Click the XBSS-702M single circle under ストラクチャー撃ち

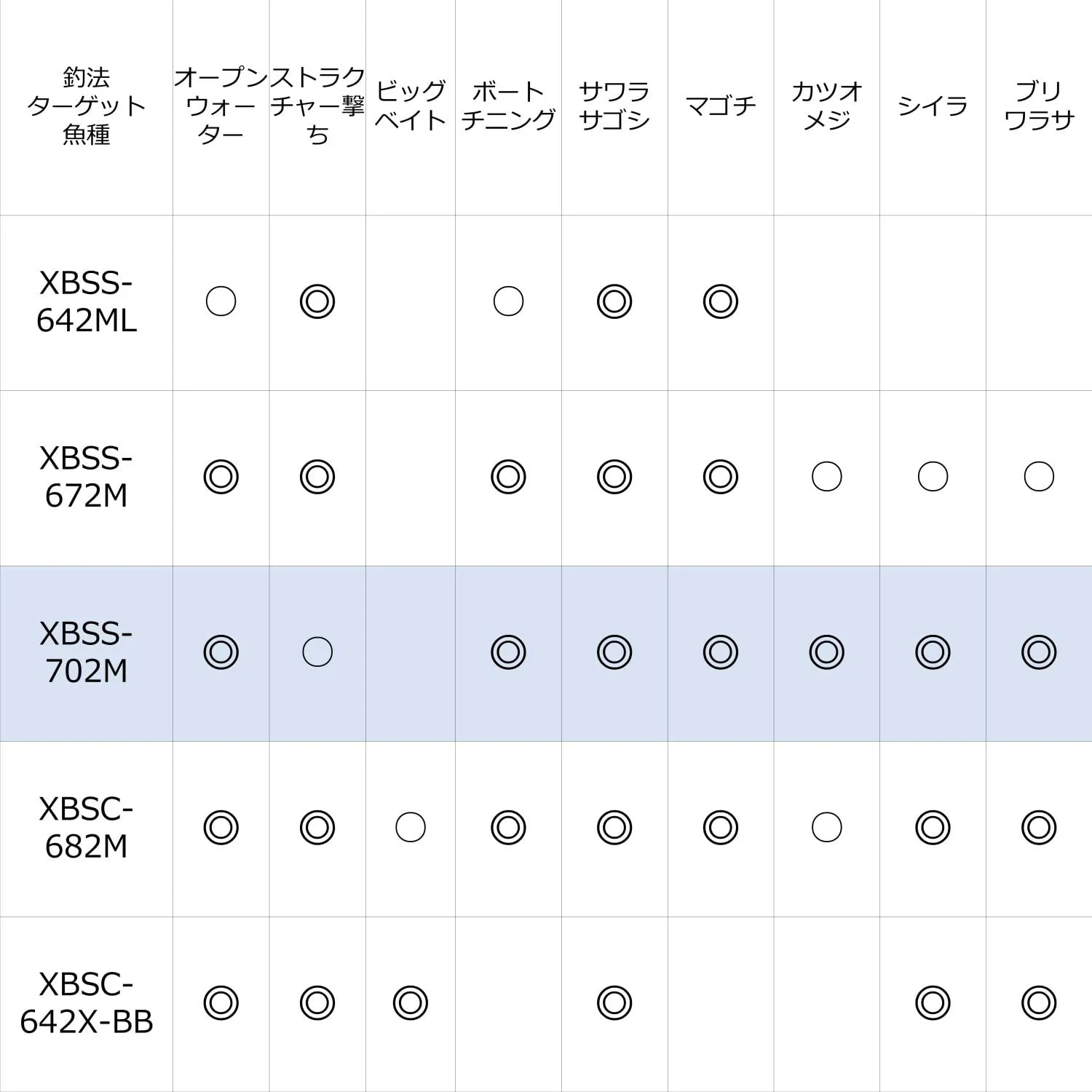point(317,652)
